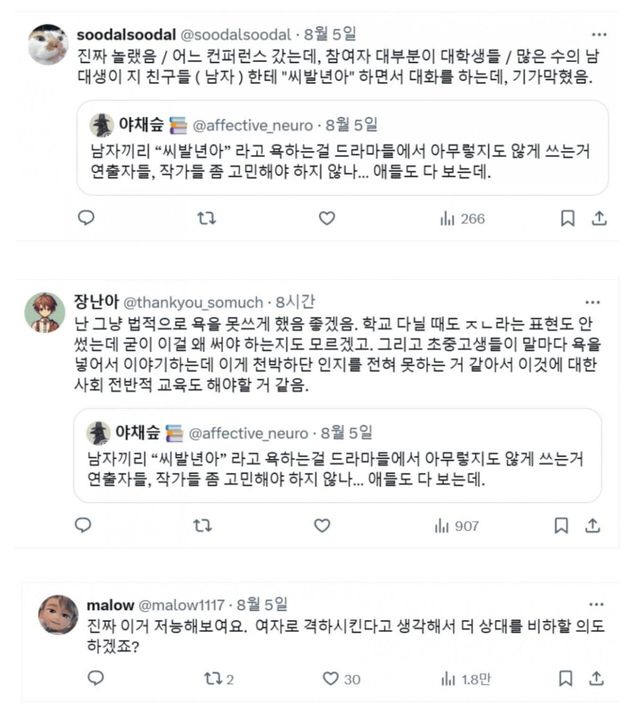Retweet malow's post with 2 retweets
Image resolution: width=640 pixels, height=725 pixels.
click(x=218, y=679)
